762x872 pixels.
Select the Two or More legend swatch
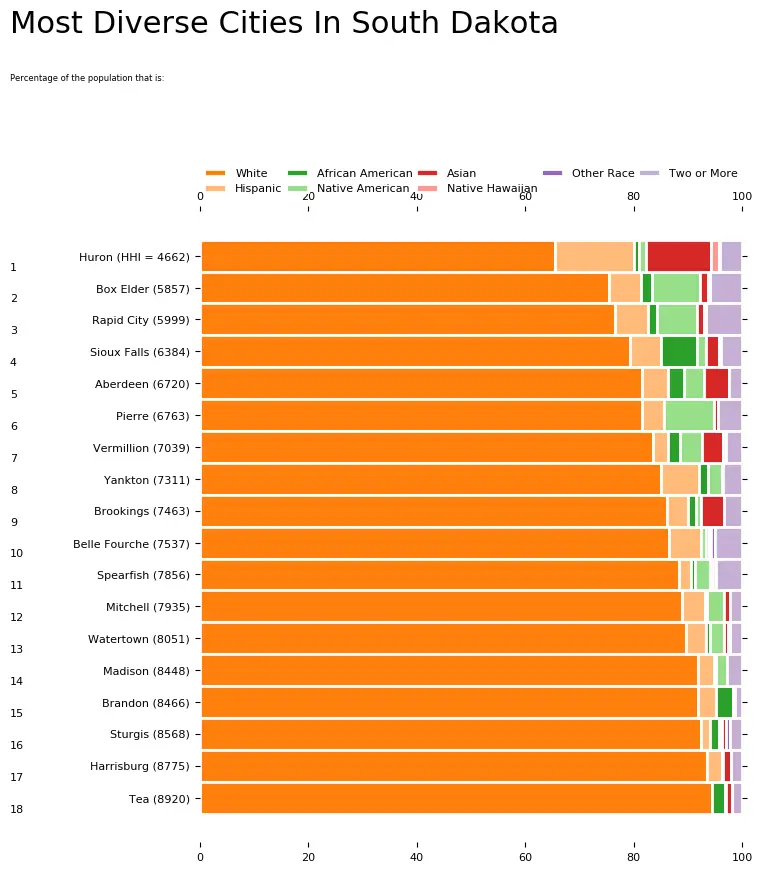(649, 173)
